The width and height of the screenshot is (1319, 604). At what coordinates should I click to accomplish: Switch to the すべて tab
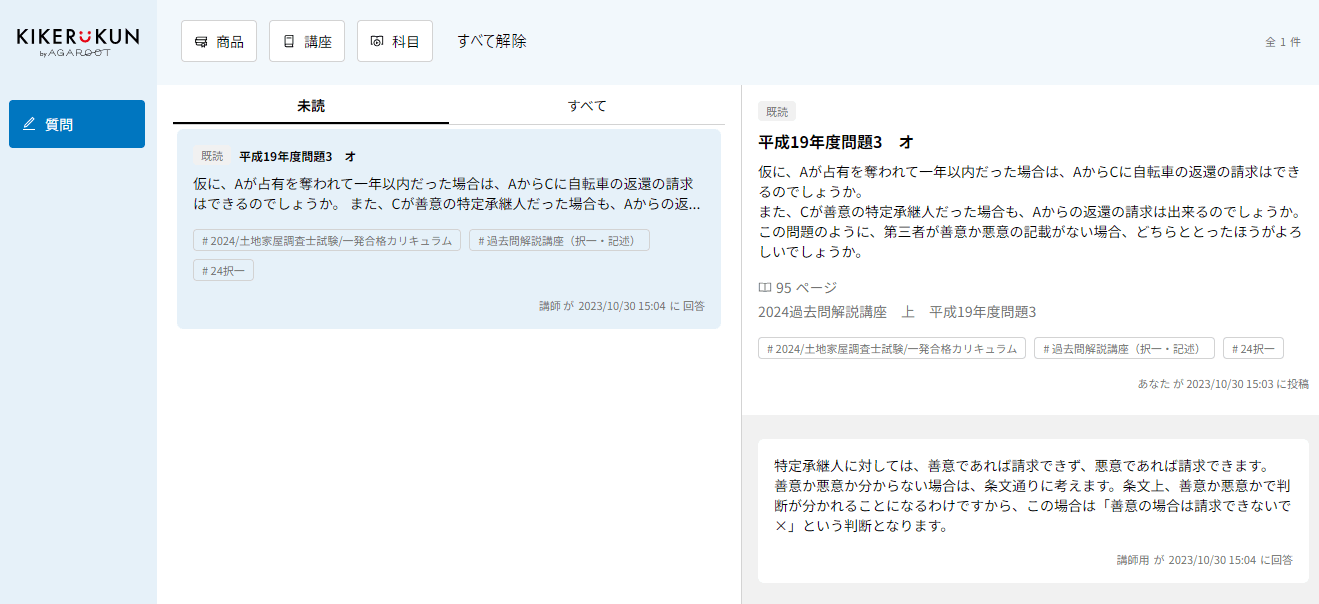pos(587,106)
